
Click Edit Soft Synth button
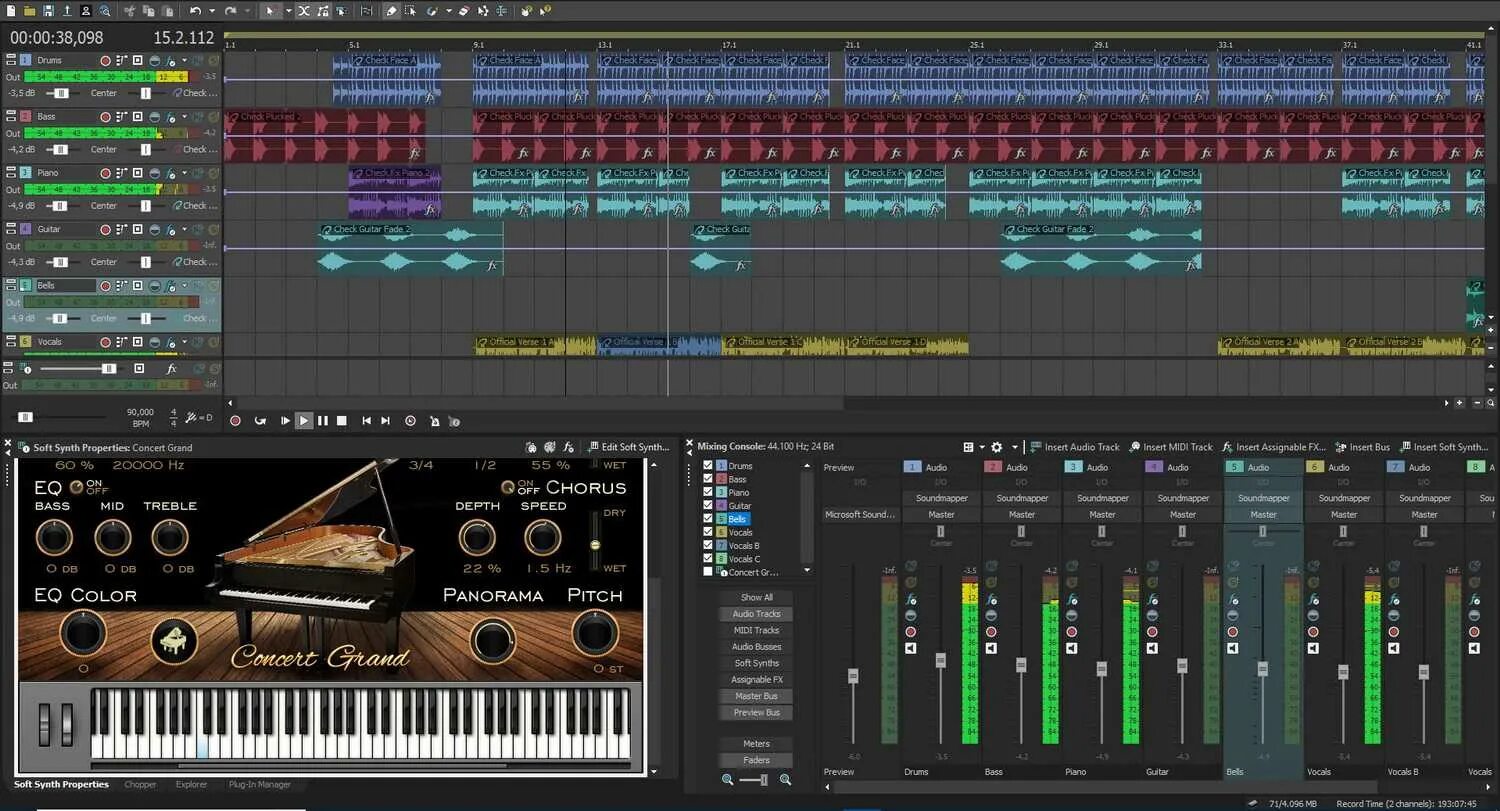(x=629, y=447)
